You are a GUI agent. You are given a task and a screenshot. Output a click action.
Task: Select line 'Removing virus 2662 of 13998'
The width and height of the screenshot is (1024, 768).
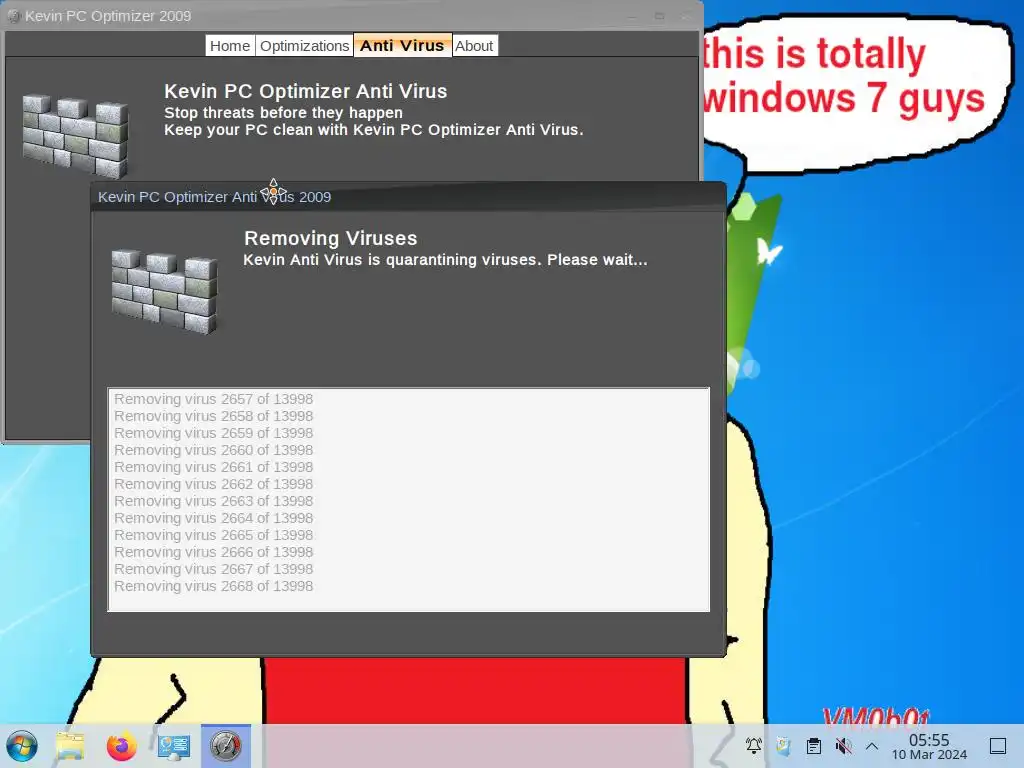click(x=214, y=484)
